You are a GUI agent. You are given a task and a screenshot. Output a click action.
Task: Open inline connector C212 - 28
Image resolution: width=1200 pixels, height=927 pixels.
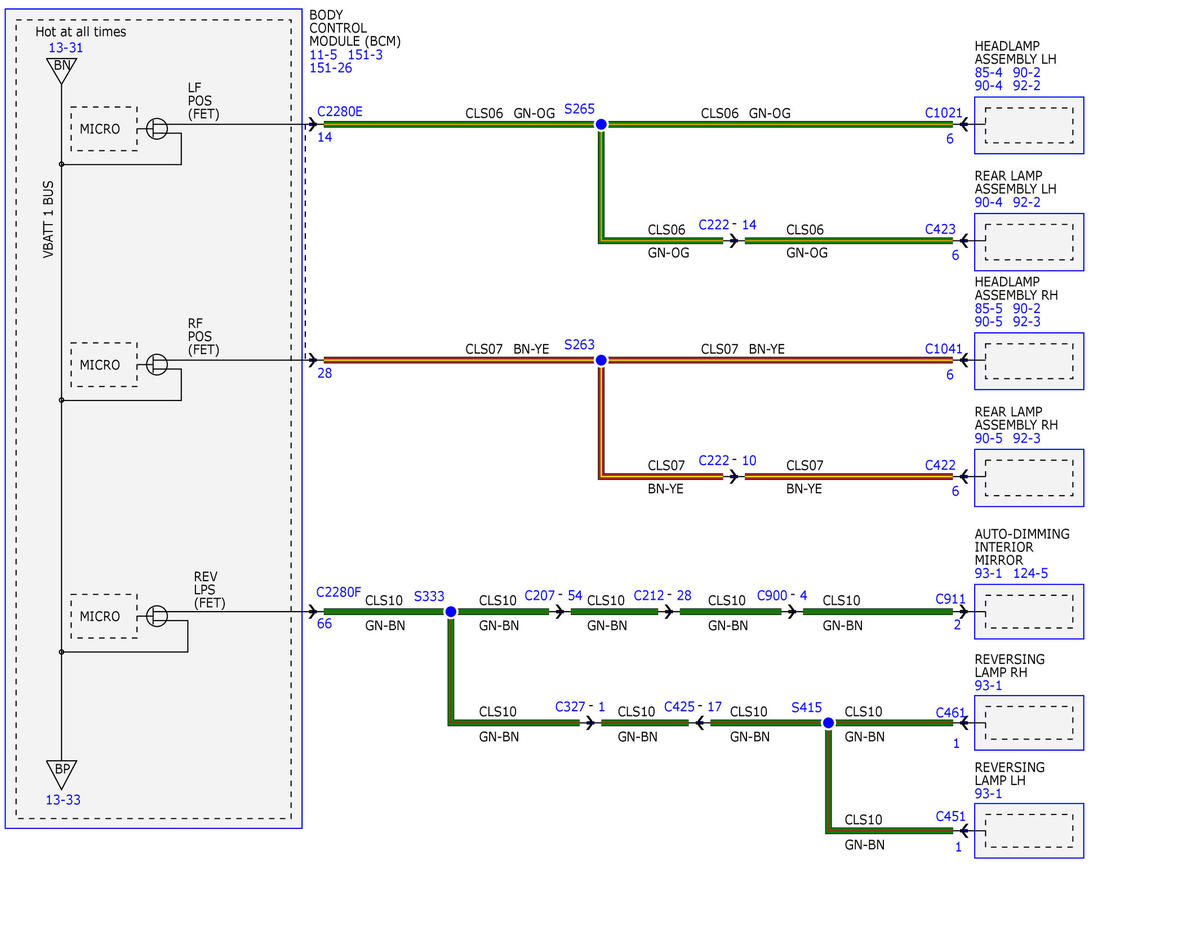pyautogui.click(x=663, y=595)
